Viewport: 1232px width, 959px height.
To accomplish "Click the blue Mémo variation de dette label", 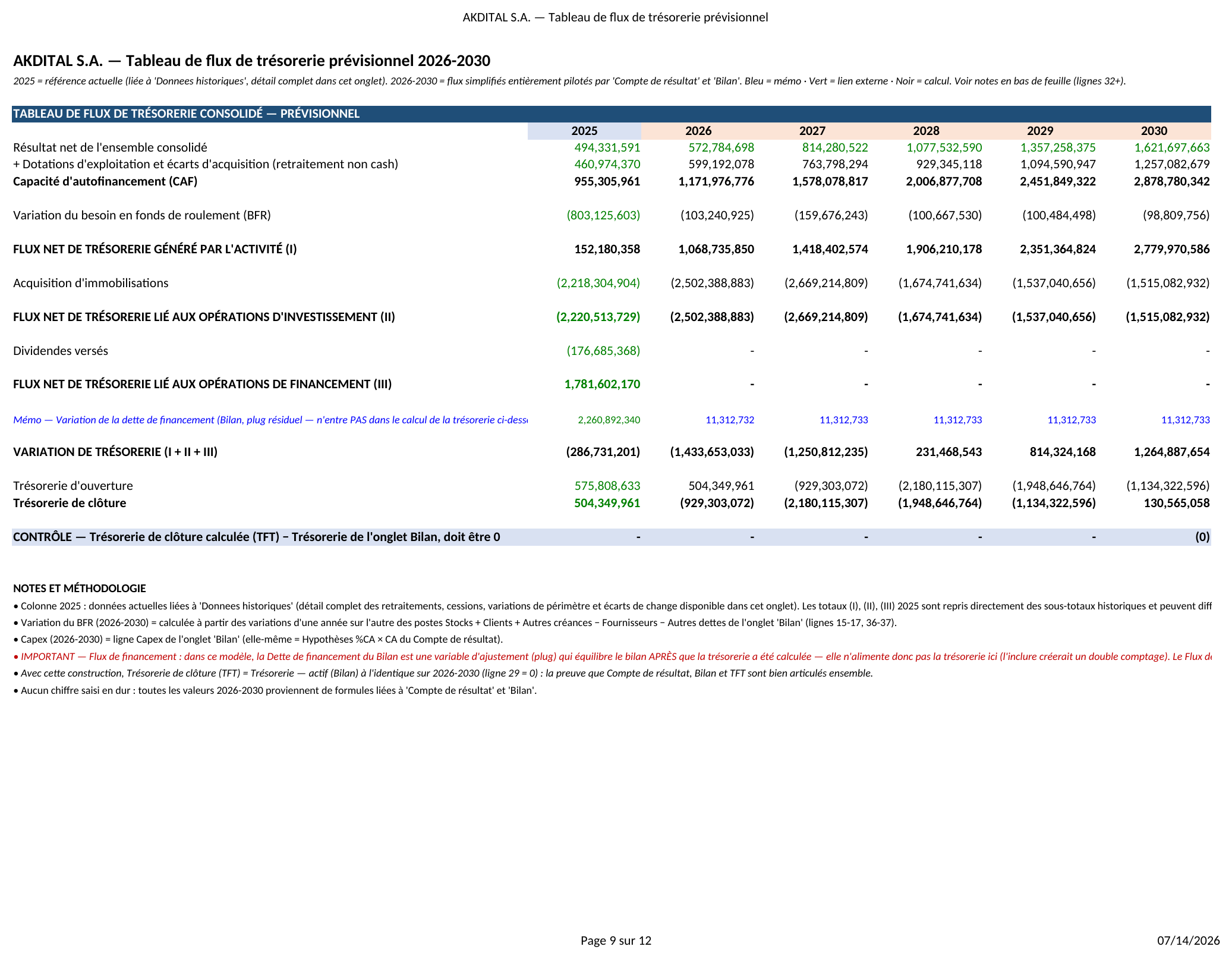I will click(270, 420).
